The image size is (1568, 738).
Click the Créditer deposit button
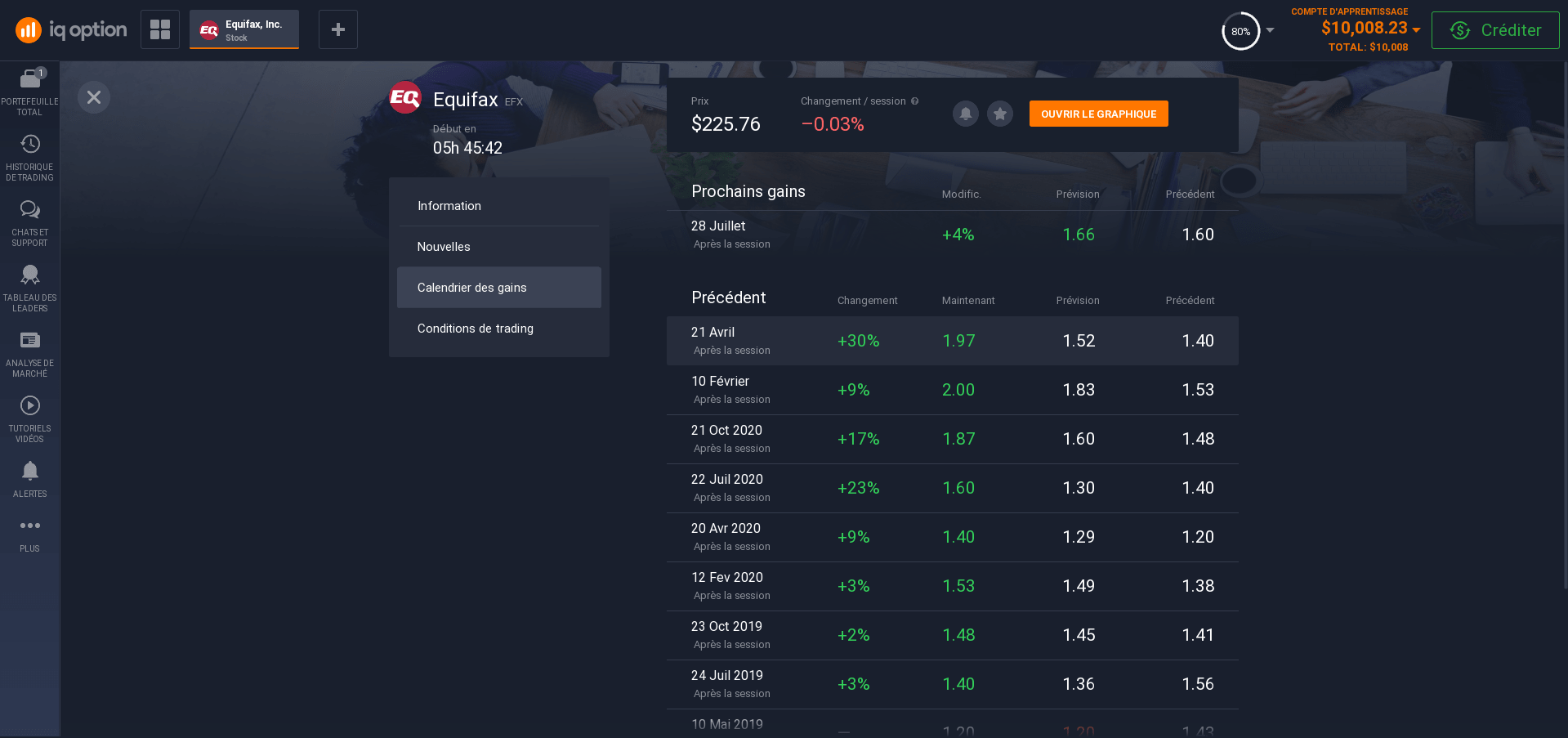1495,30
